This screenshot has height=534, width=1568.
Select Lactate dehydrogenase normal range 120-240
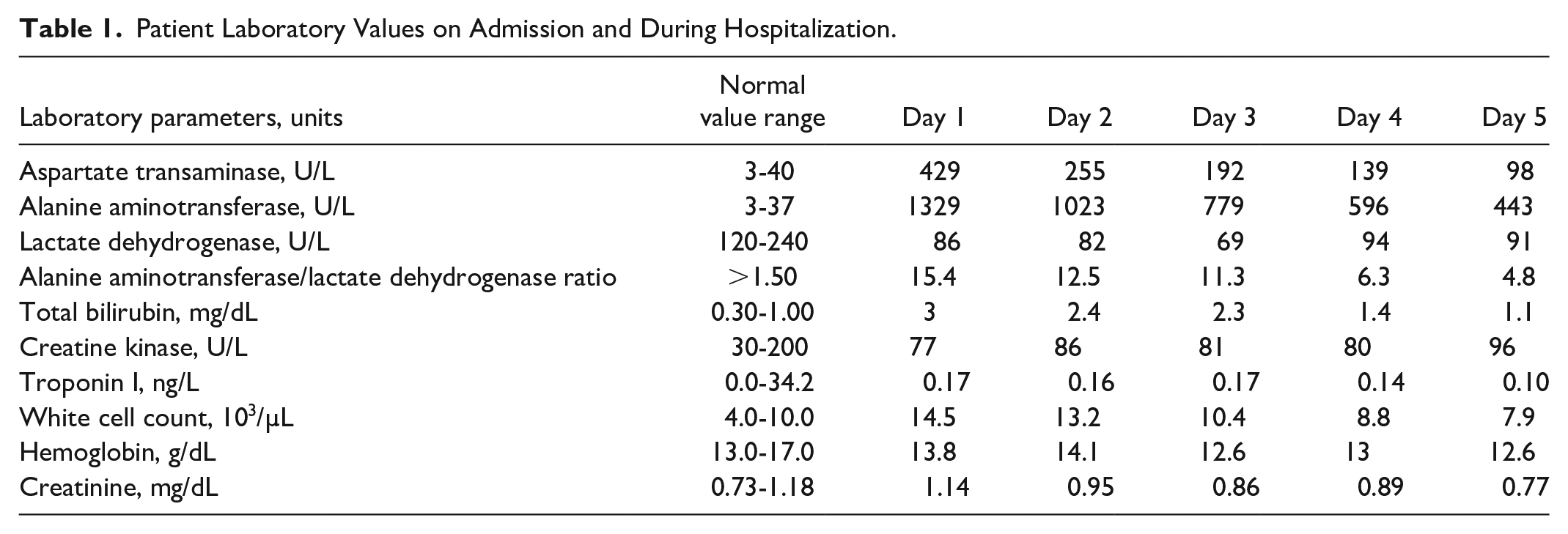762,242
